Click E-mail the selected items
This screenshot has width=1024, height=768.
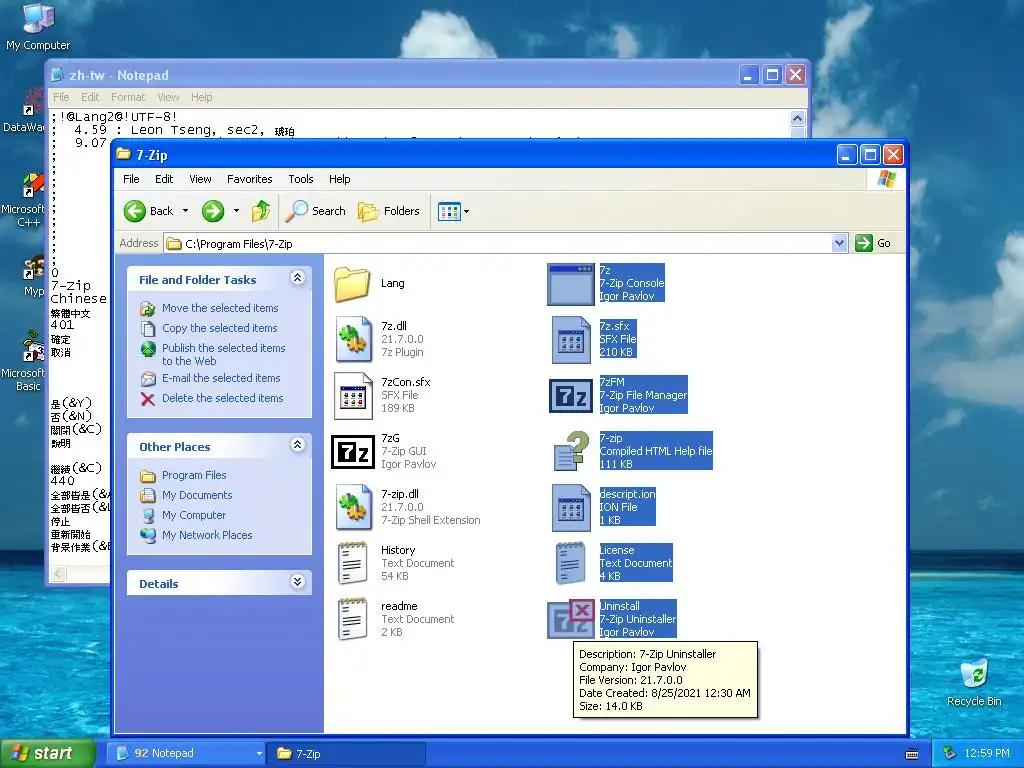coord(221,378)
